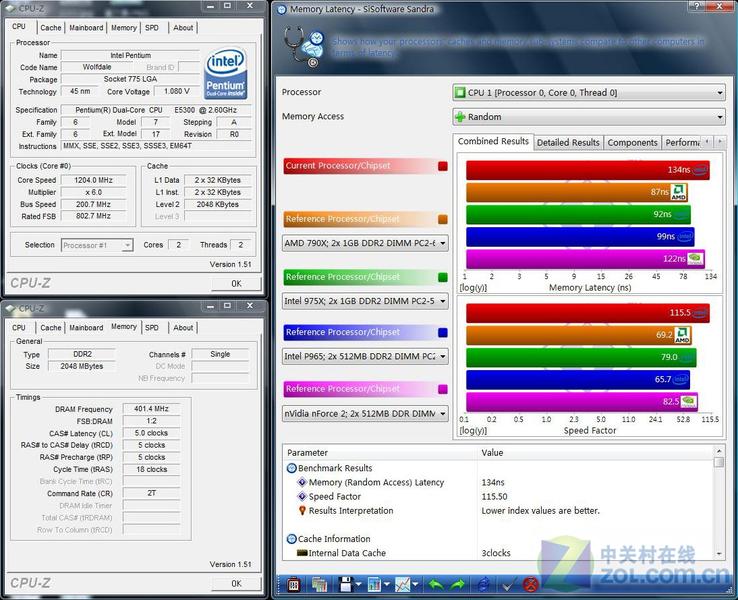This screenshot has width=738, height=600.
Task: Click the help button in Sandra title bar
Action: pyautogui.click(x=697, y=6)
